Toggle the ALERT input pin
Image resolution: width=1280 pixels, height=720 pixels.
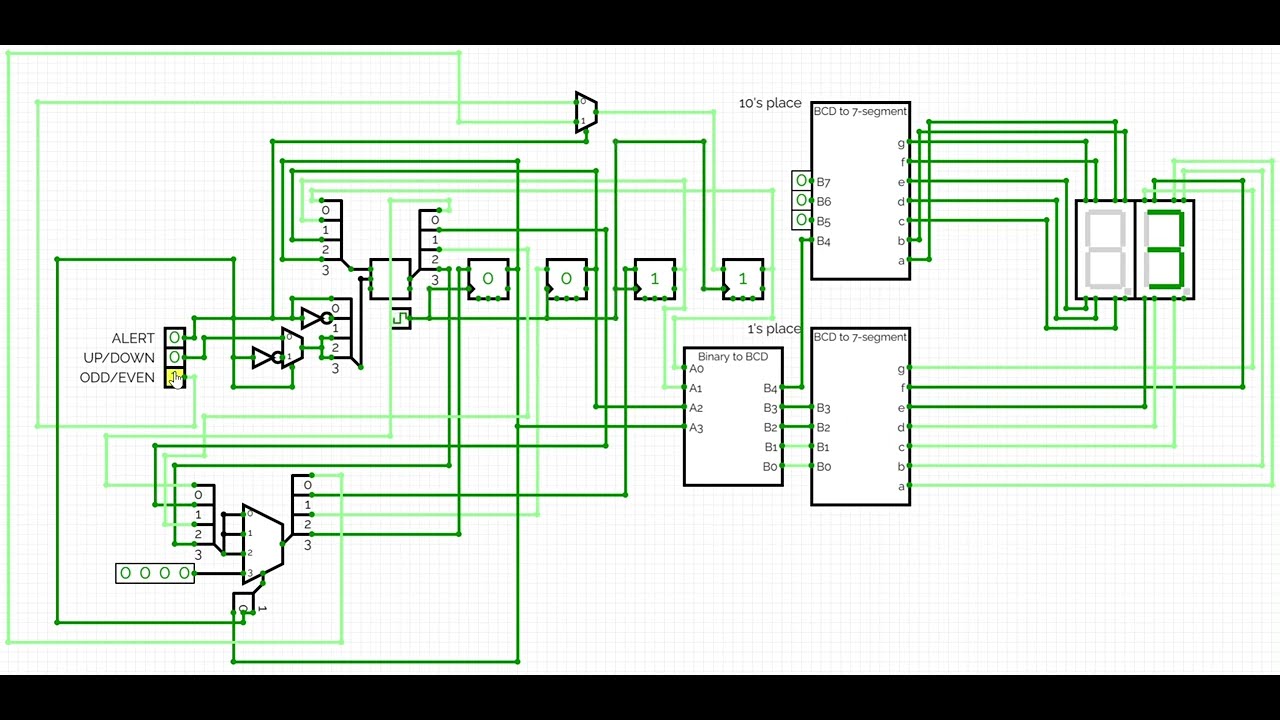coord(175,338)
